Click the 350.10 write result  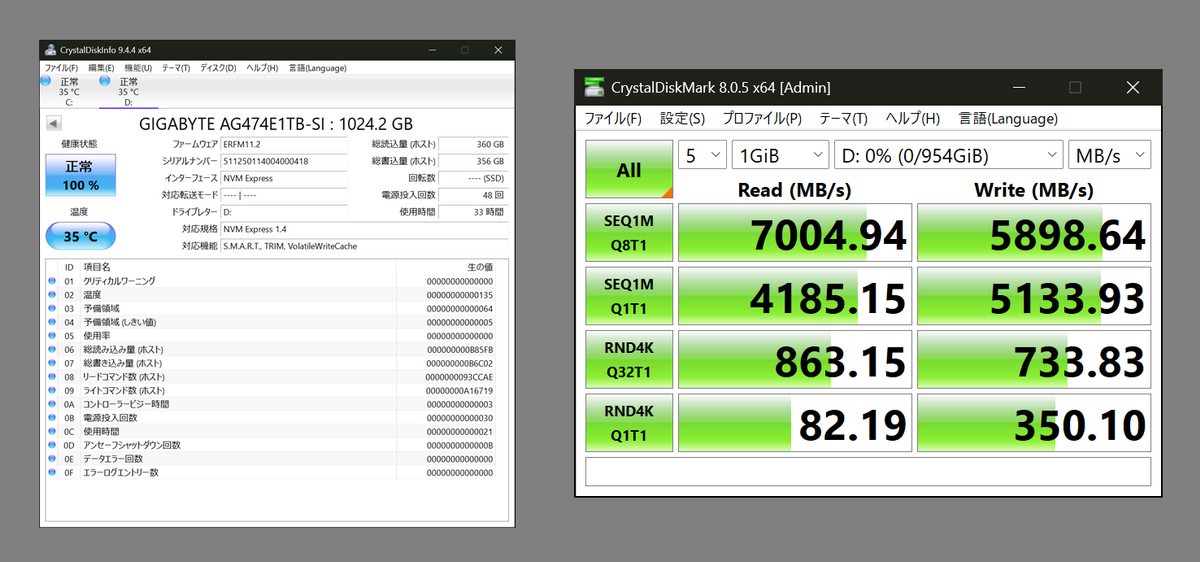[x=1034, y=425]
